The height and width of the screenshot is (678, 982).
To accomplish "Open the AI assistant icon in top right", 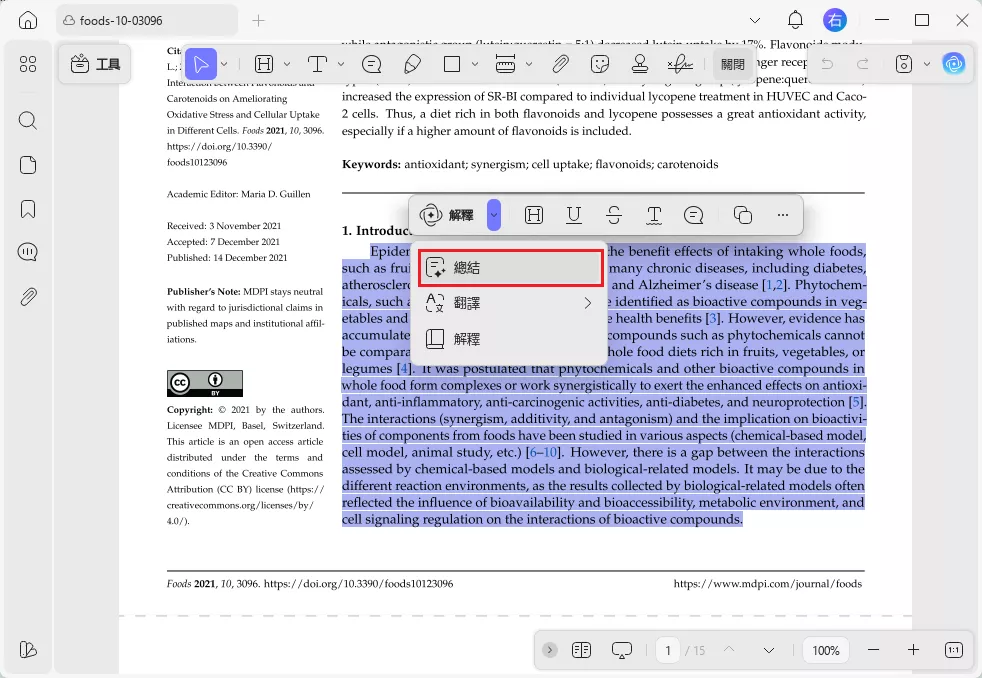I will pos(954,64).
